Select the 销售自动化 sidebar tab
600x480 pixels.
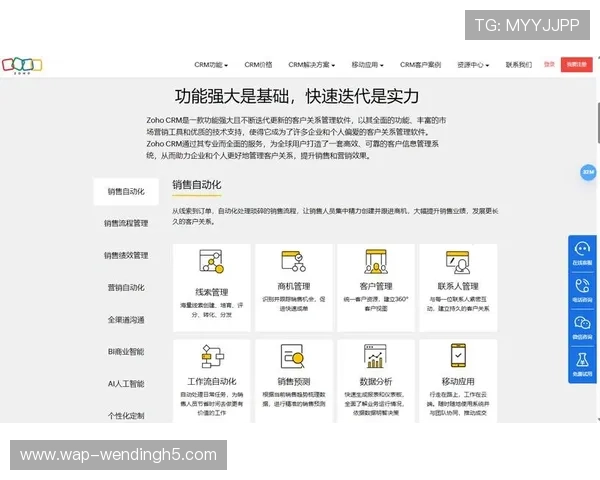tap(126, 191)
